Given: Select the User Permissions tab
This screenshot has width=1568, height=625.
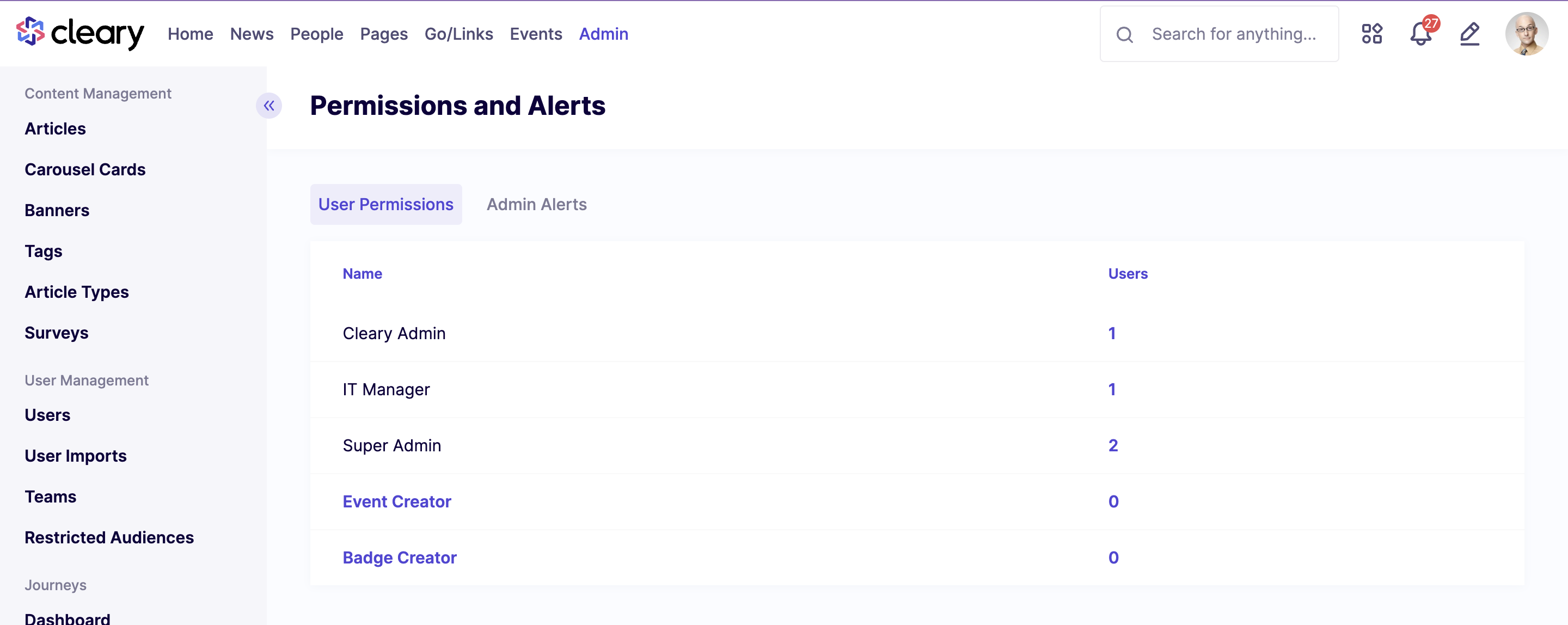Looking at the screenshot, I should coord(386,205).
